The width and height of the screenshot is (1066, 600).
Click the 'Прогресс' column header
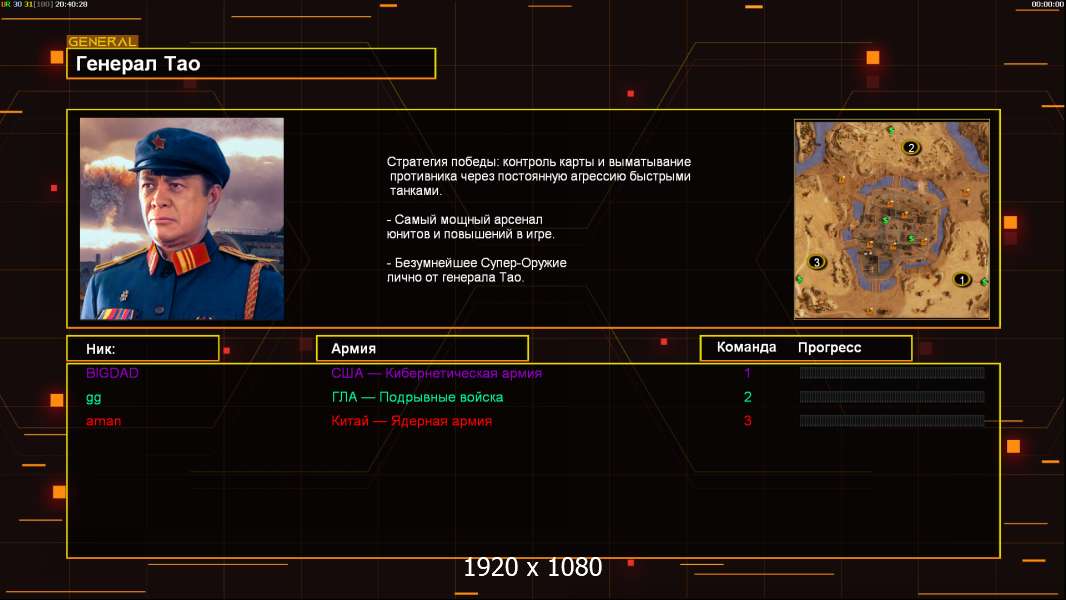tap(829, 348)
